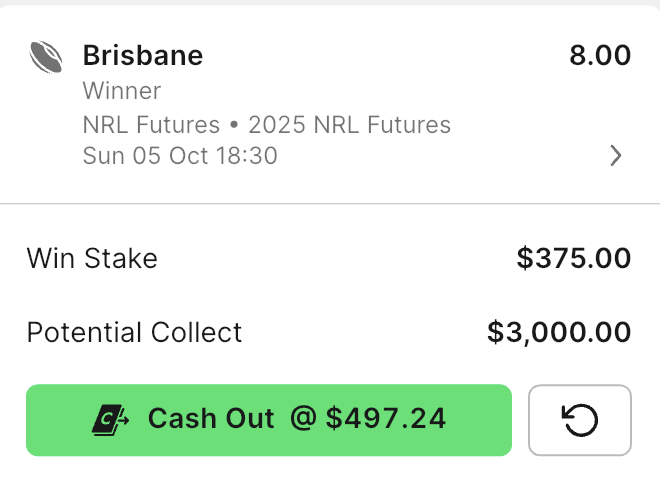Click the Potential Collect label

click(x=134, y=332)
